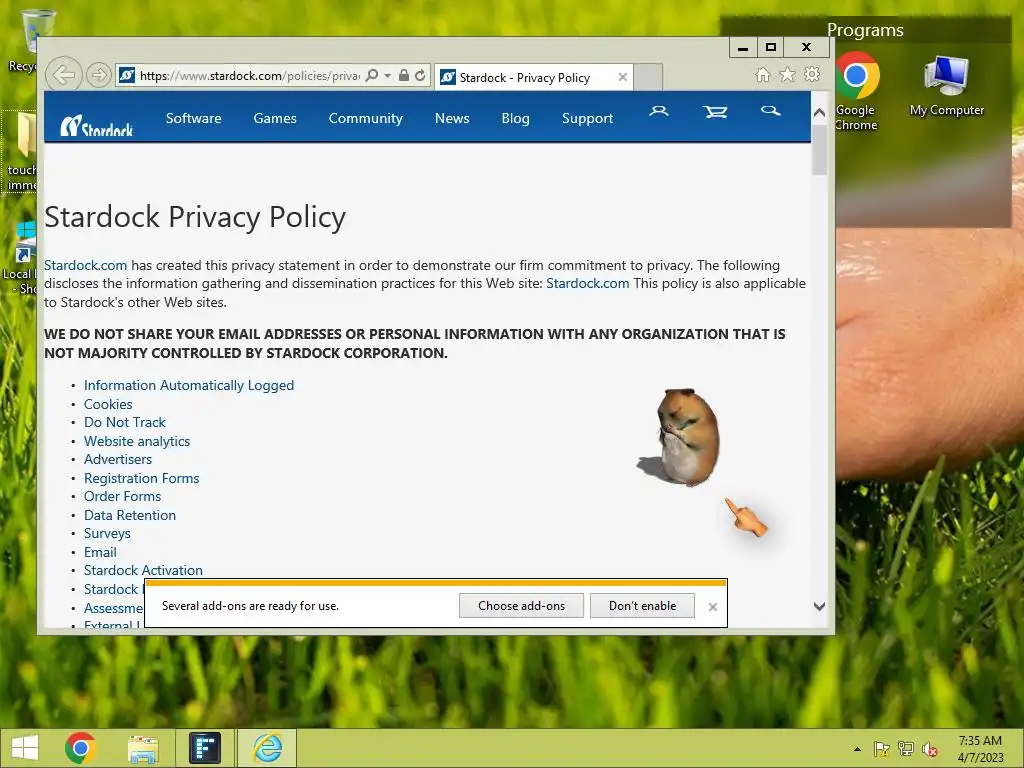The width and height of the screenshot is (1024, 768).
Task: Open the Support menu item
Action: [587, 118]
